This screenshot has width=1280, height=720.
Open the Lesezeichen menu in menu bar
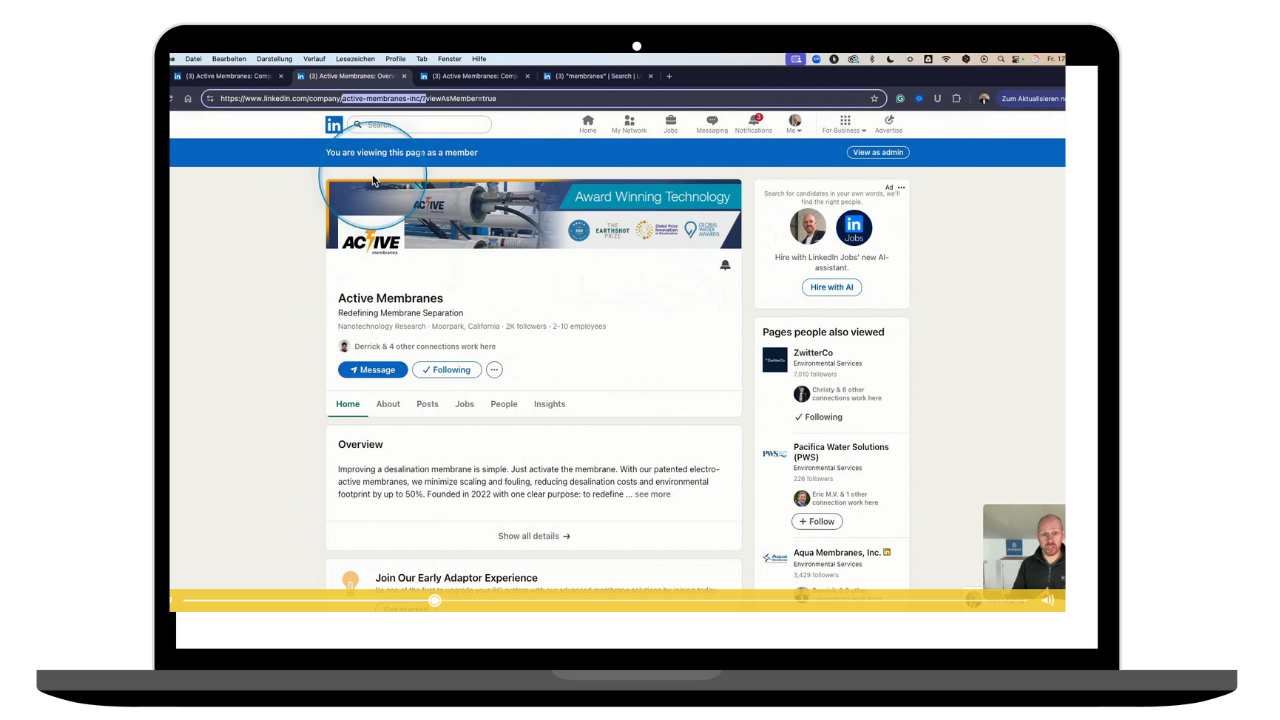click(355, 59)
